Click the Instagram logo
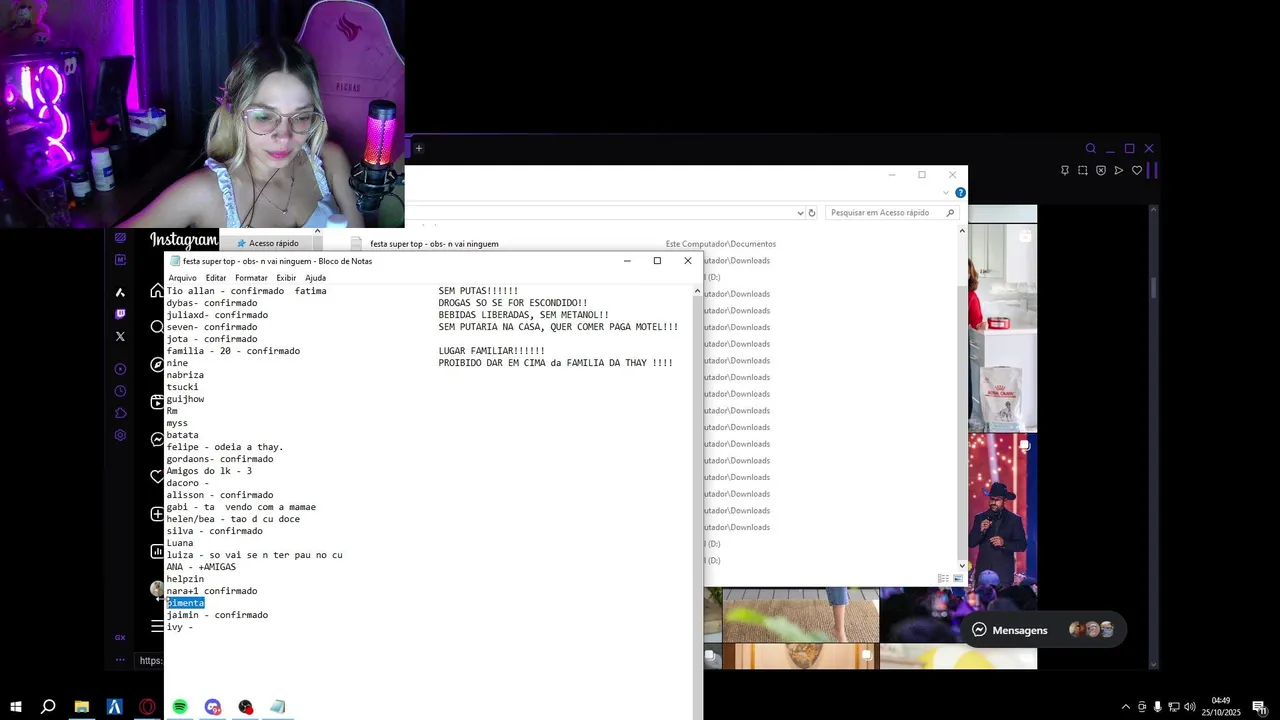Screen dimensions: 1280x720 (184, 240)
